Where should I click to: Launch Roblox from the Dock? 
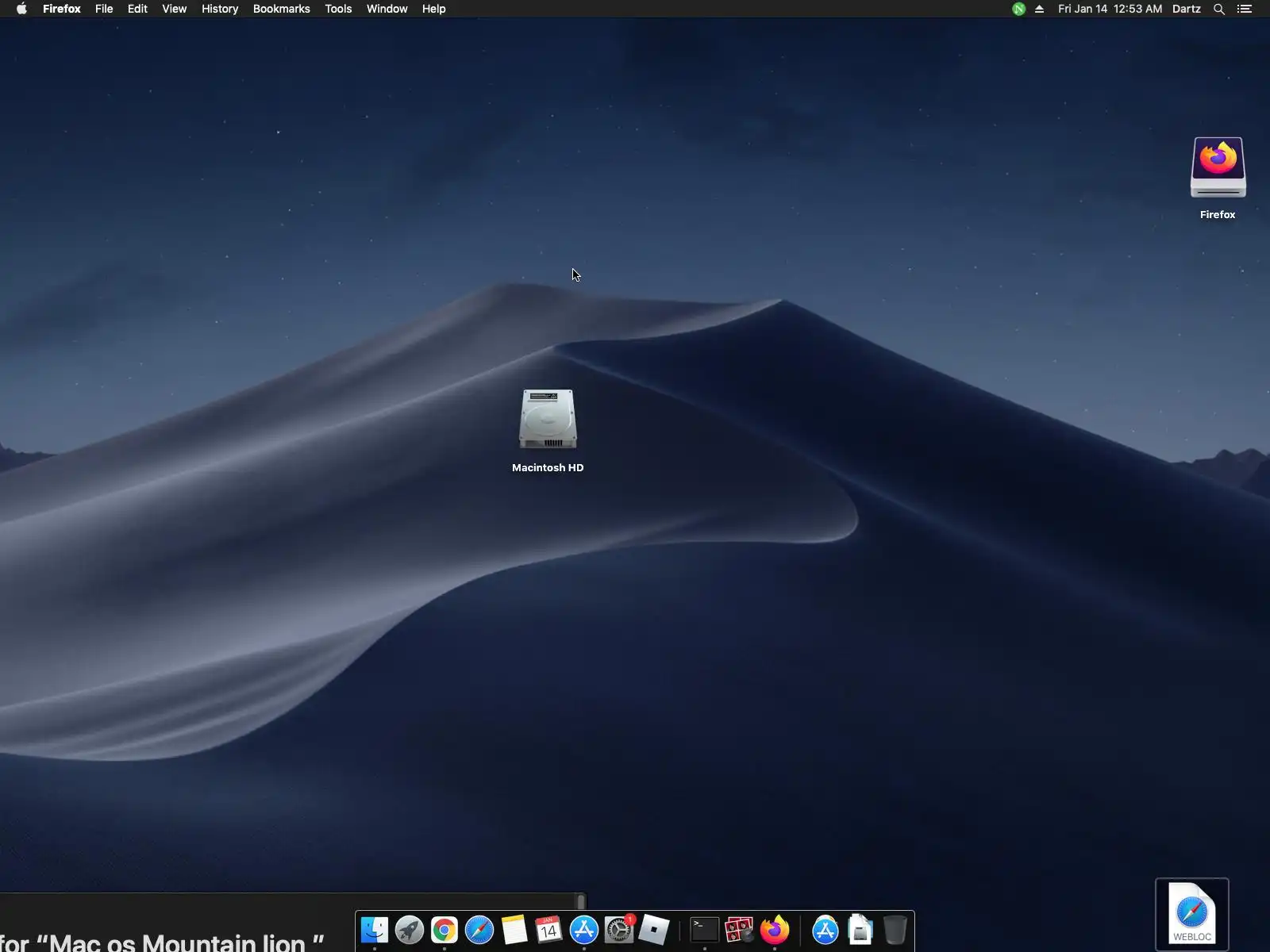654,930
